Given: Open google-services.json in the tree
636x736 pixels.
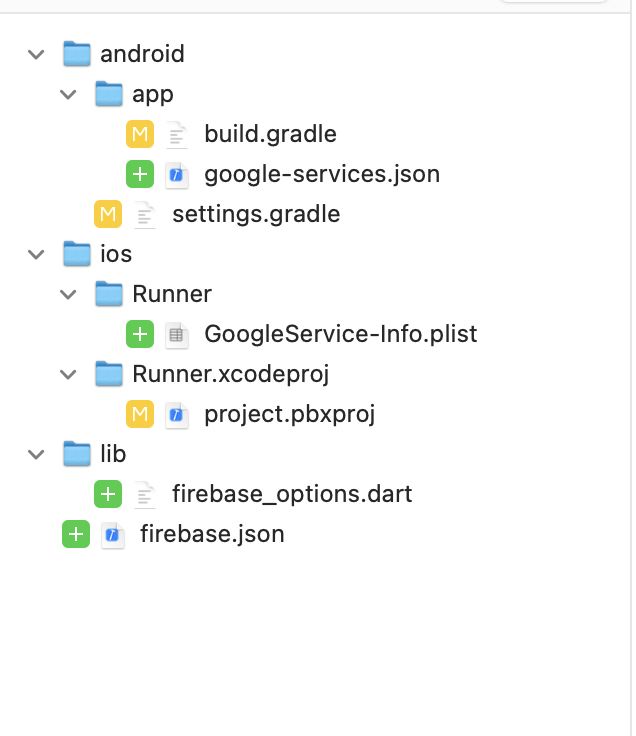Looking at the screenshot, I should click(x=321, y=174).
